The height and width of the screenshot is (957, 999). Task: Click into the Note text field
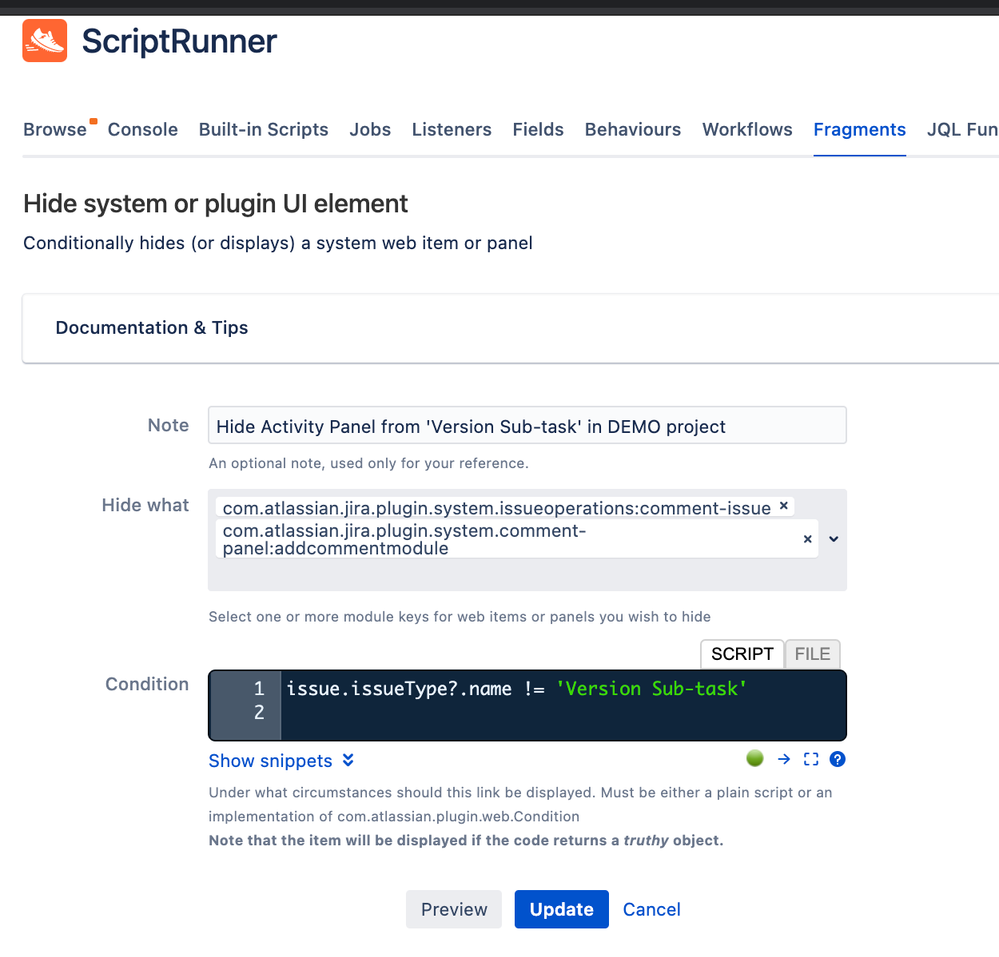(527, 426)
